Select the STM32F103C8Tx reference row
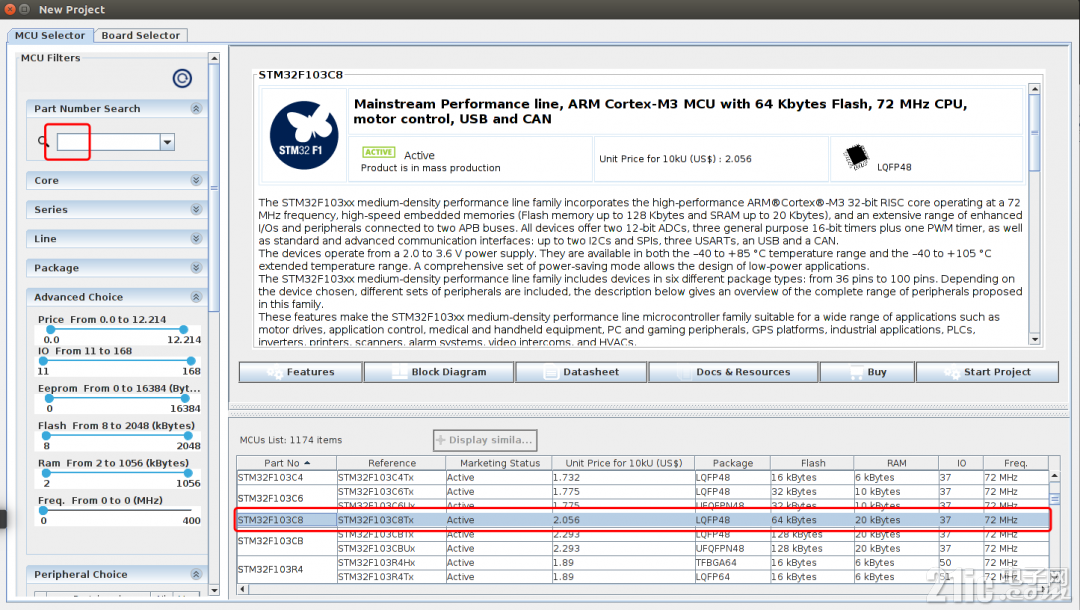This screenshot has height=610, width=1080. click(391, 520)
